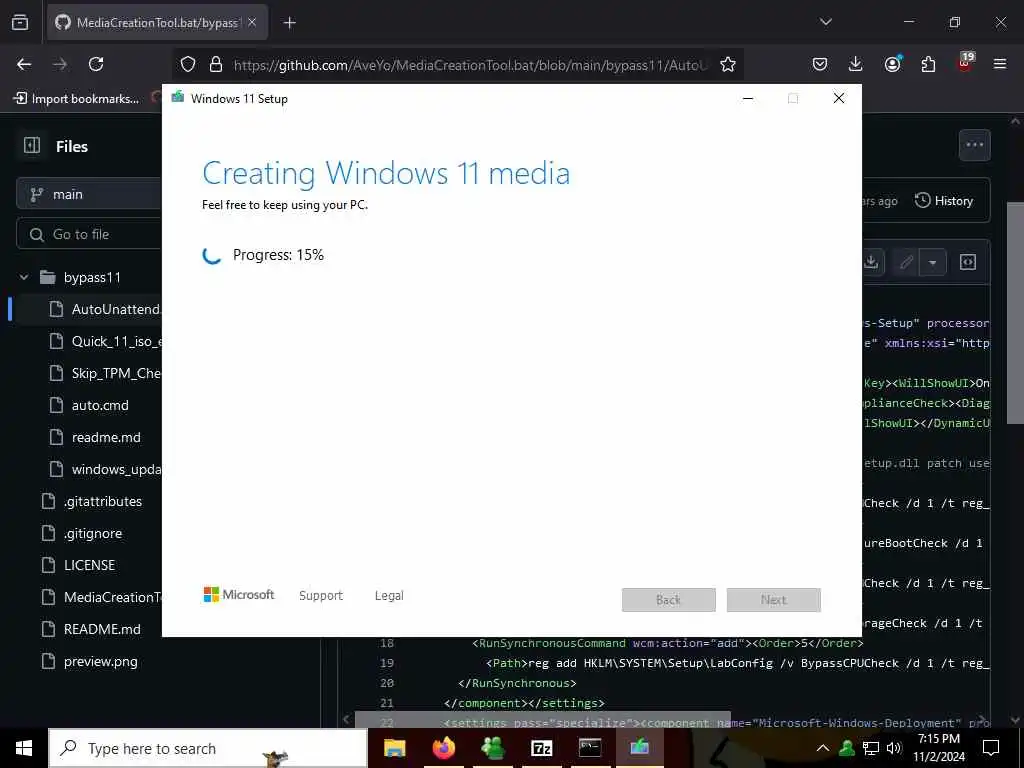The width and height of the screenshot is (1024, 768).
Task: Click the taskbar search box
Action: click(x=208, y=748)
